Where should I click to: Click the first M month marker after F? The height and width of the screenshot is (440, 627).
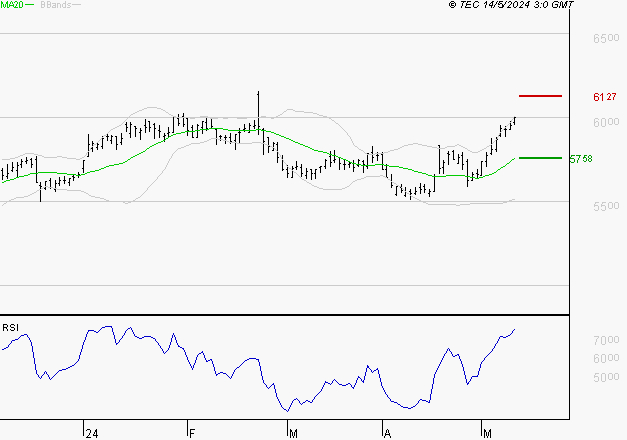pyautogui.click(x=293, y=434)
